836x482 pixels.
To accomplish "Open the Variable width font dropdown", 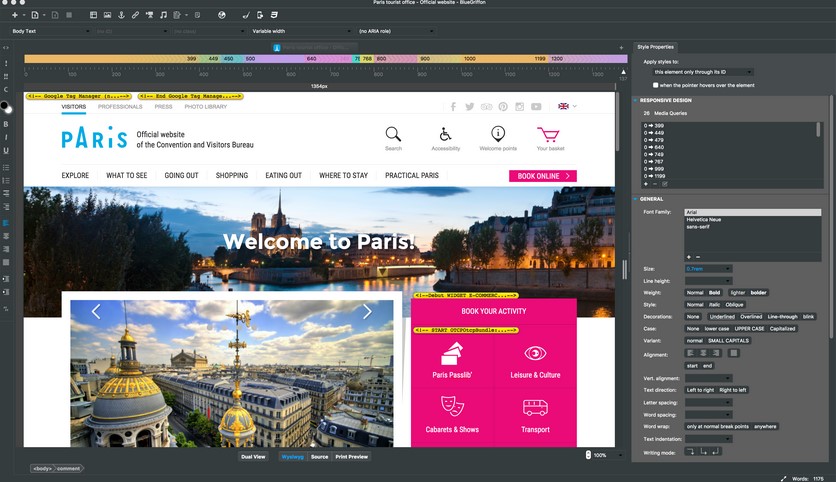I will pos(301,31).
